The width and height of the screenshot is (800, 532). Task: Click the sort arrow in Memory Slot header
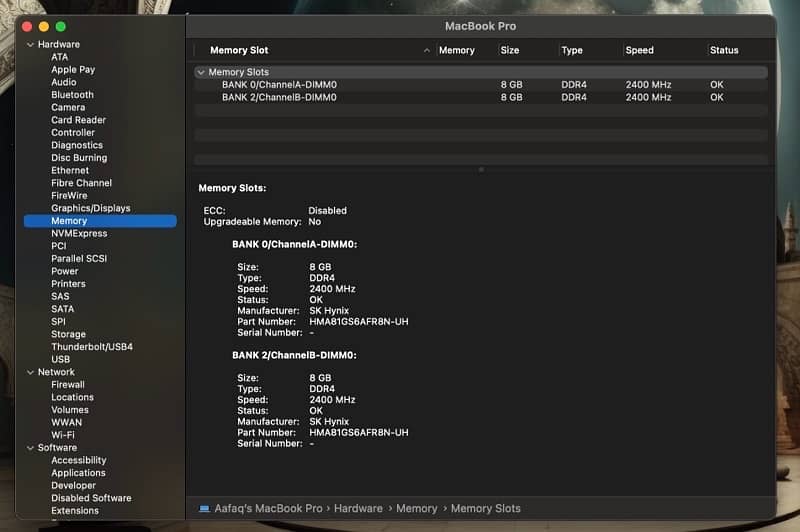tap(427, 50)
